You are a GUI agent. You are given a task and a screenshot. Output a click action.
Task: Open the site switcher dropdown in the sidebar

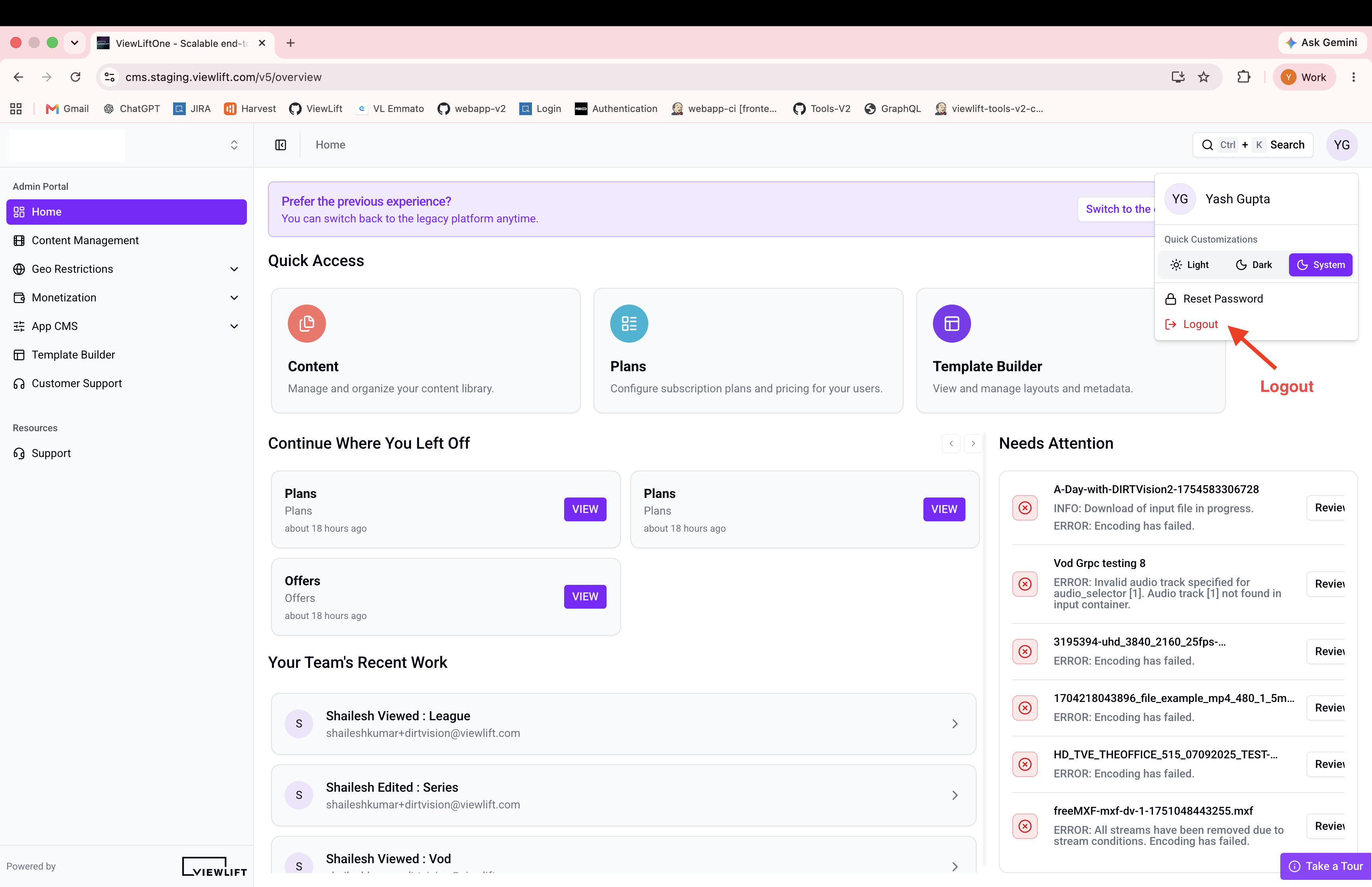pos(234,145)
